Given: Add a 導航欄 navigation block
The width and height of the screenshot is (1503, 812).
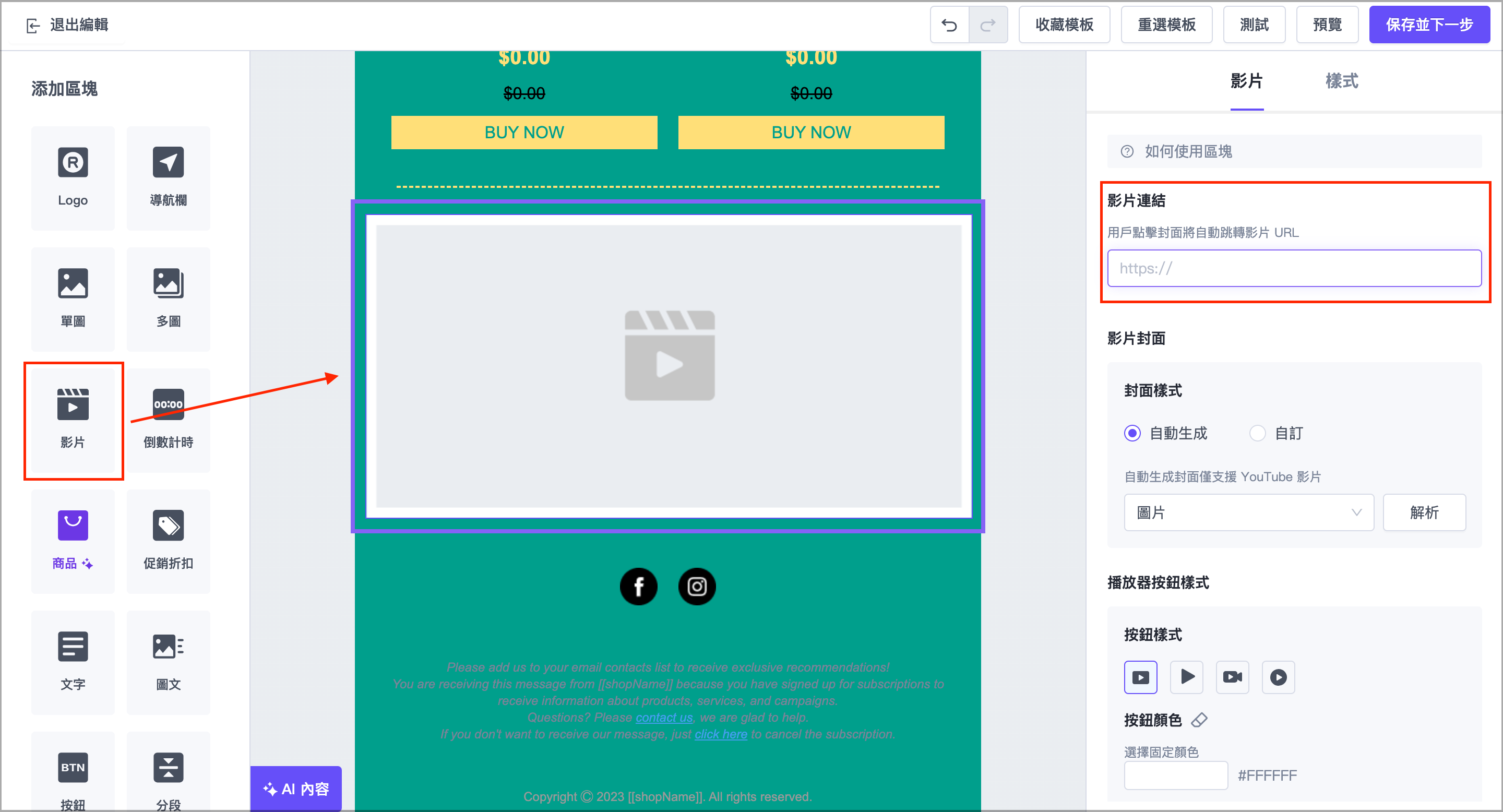Looking at the screenshot, I should pos(168,178).
